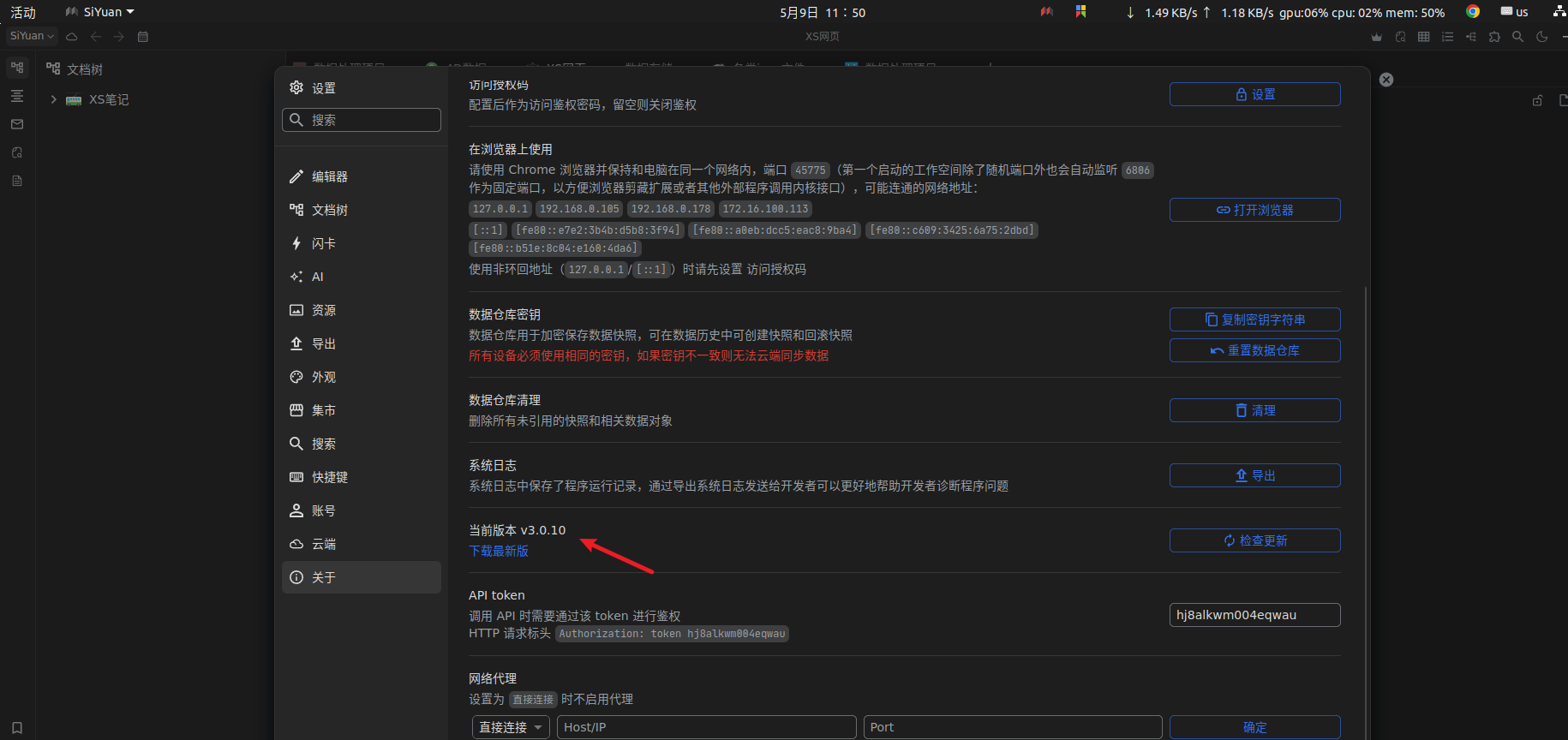Click 活动 in the top bar
The height and width of the screenshot is (740, 1568).
(x=23, y=13)
